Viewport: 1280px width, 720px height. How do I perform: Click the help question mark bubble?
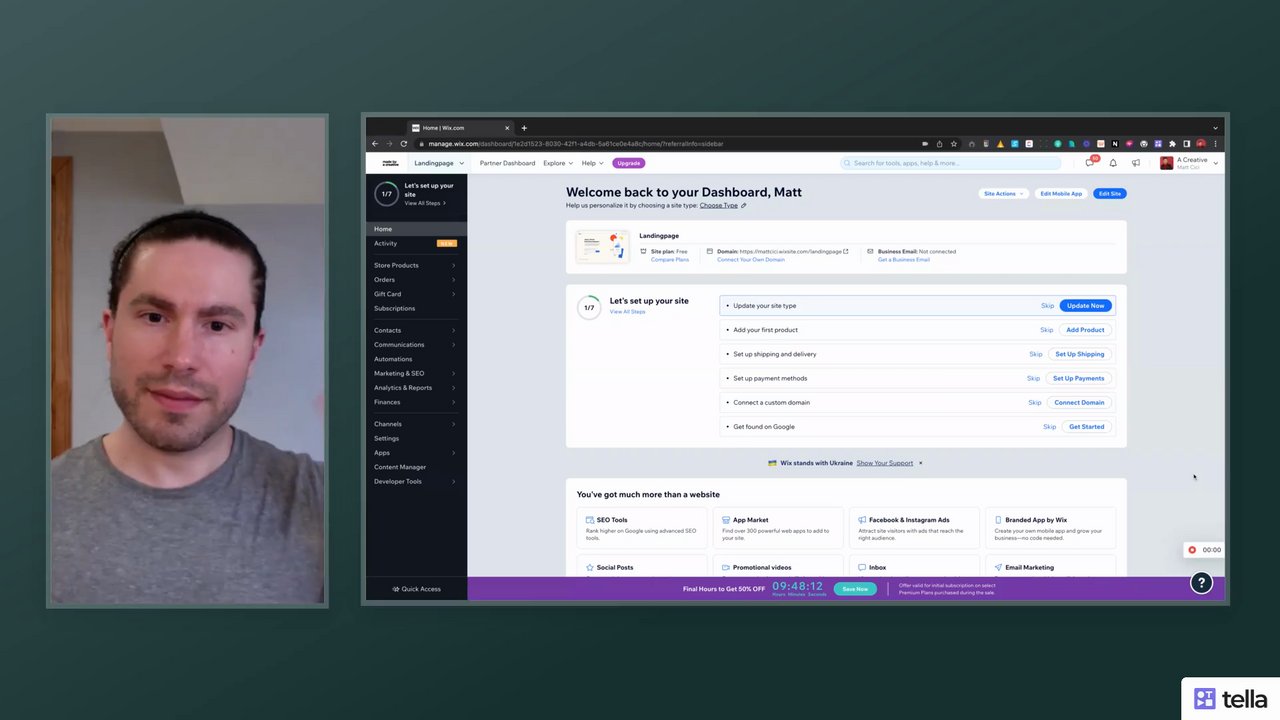[1201, 583]
